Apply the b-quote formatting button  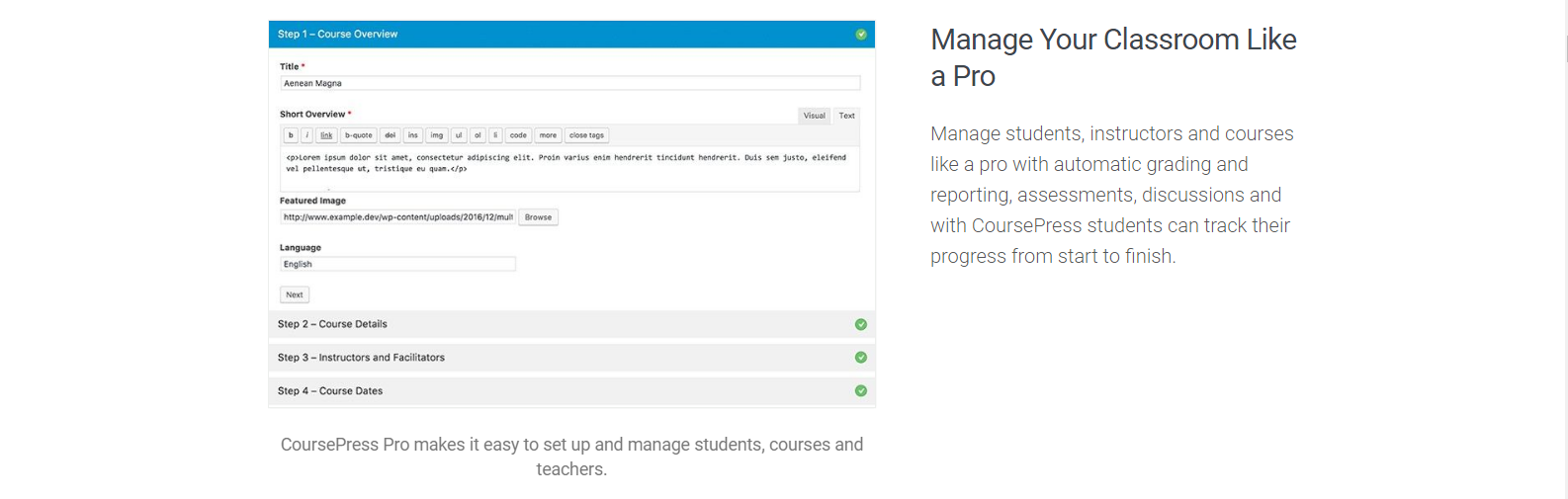[x=359, y=135]
